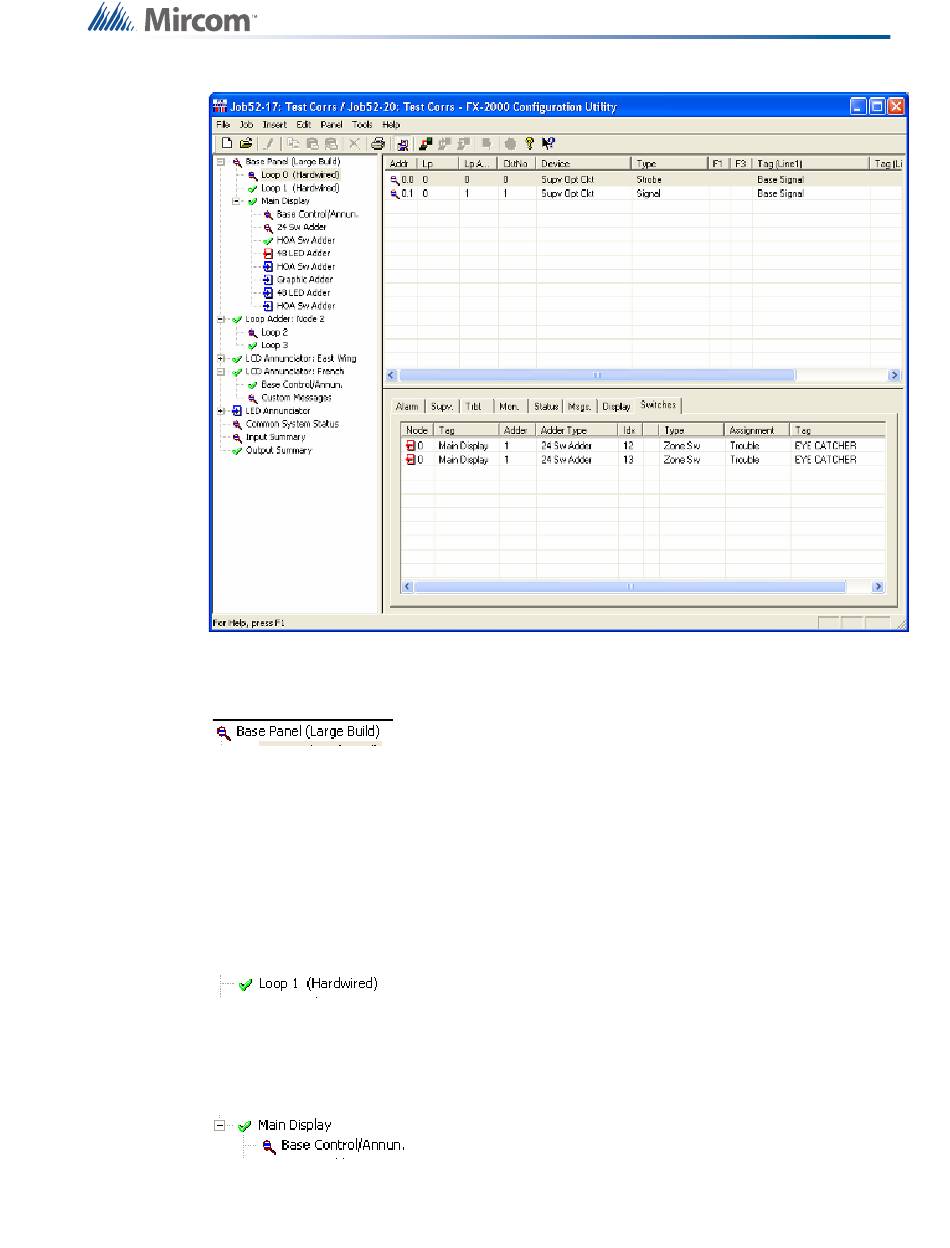This screenshot has width=950, height=1248.
Task: Select the Strobe cell in the device list
Action: pyautogui.click(x=648, y=180)
